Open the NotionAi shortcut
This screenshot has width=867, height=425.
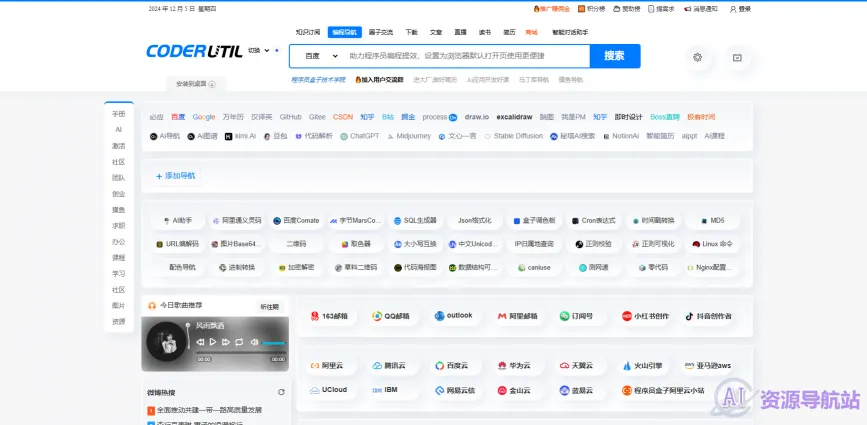621,136
